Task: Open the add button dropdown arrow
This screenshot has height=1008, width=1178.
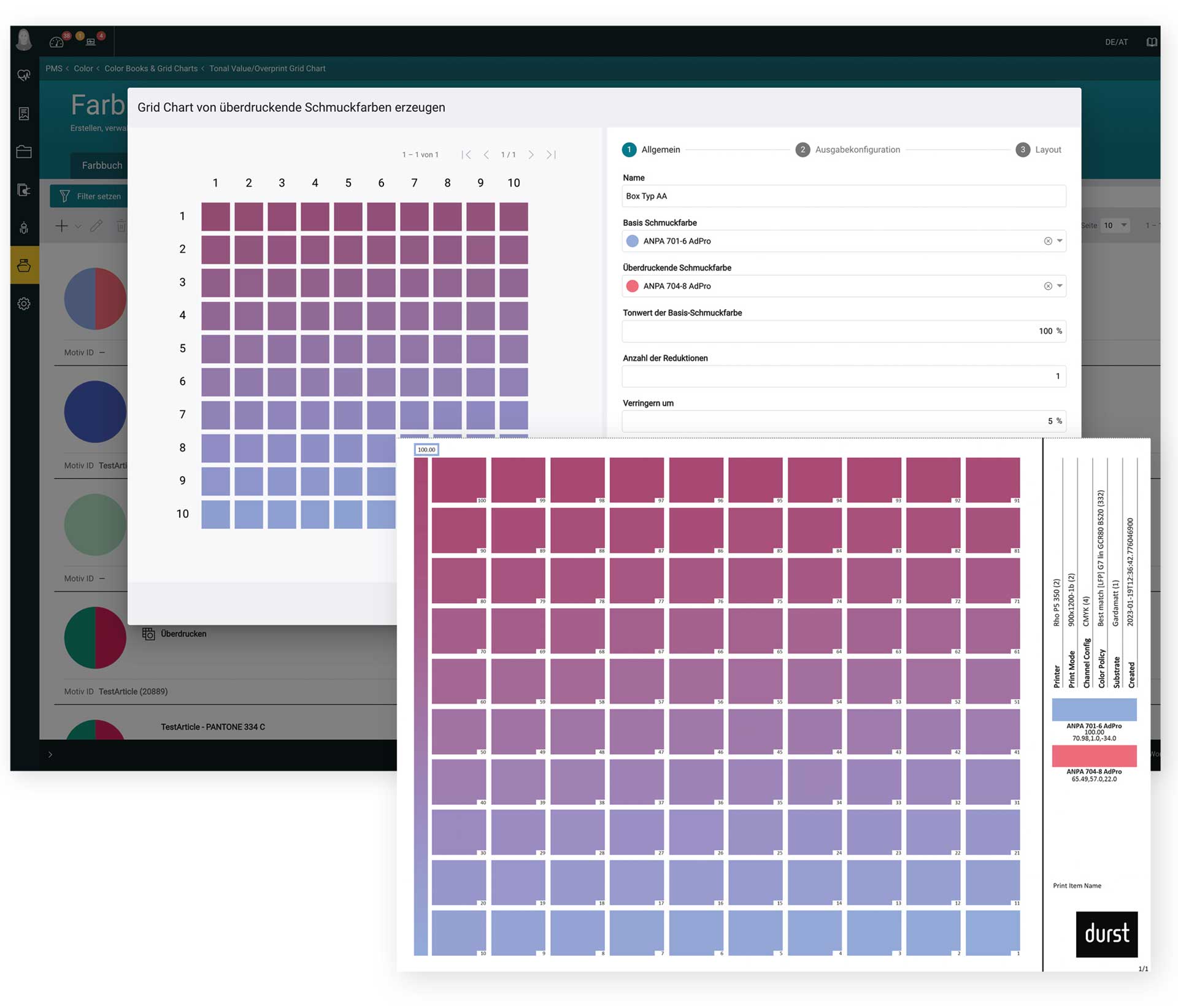Action: pos(78,226)
